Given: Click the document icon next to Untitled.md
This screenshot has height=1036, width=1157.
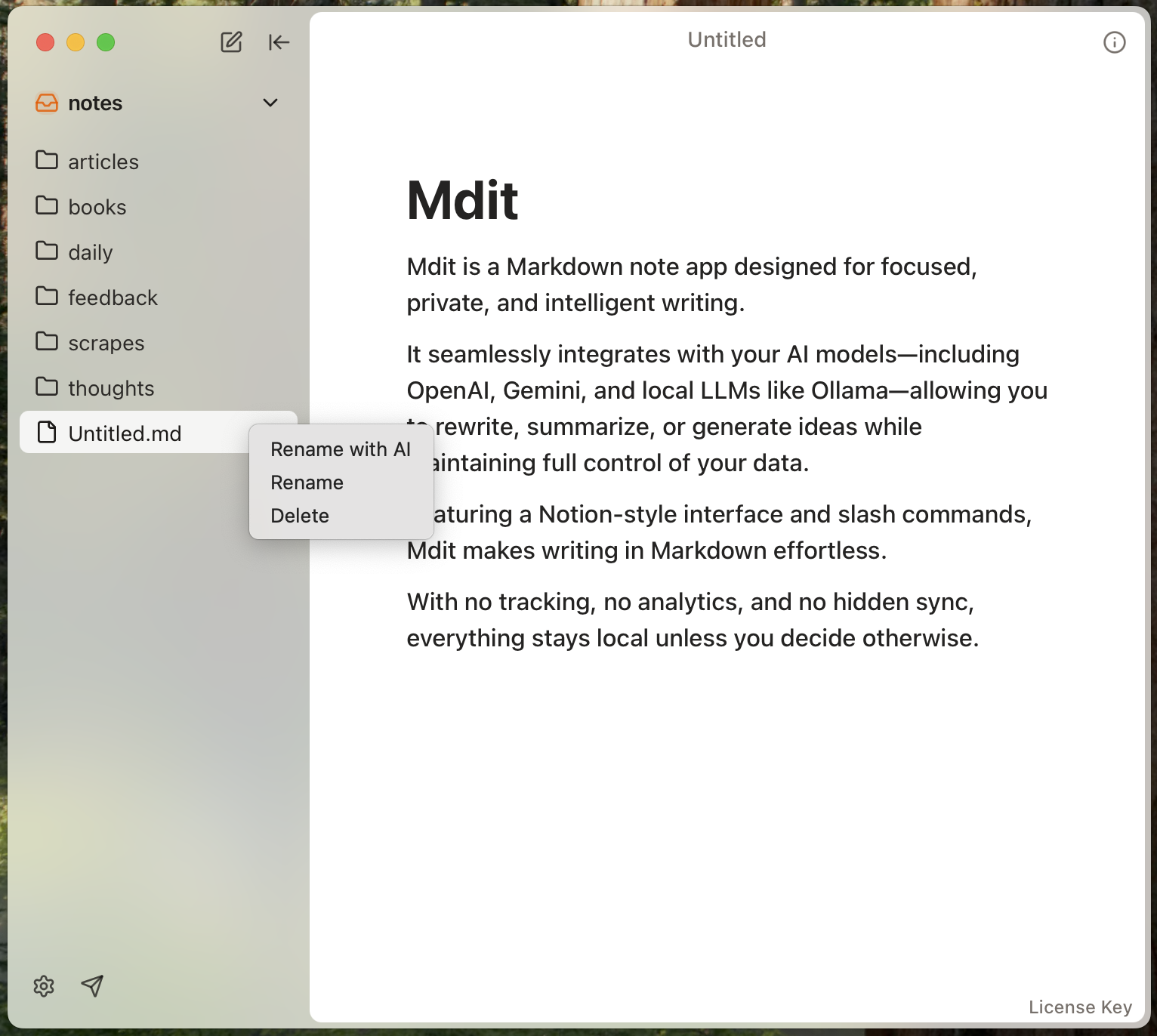Looking at the screenshot, I should click(x=45, y=432).
